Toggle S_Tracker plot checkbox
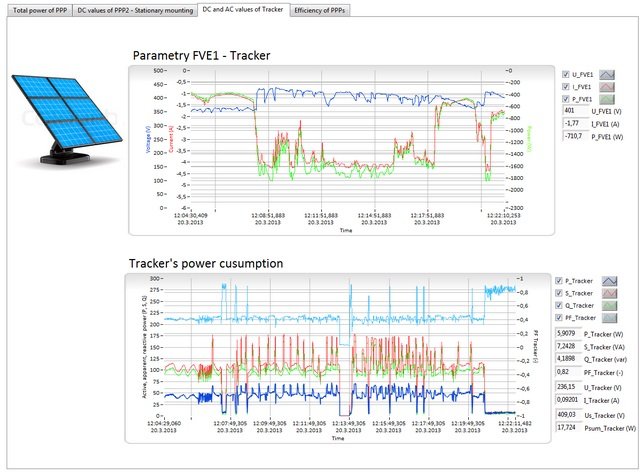This screenshot has width=640, height=472. click(559, 293)
